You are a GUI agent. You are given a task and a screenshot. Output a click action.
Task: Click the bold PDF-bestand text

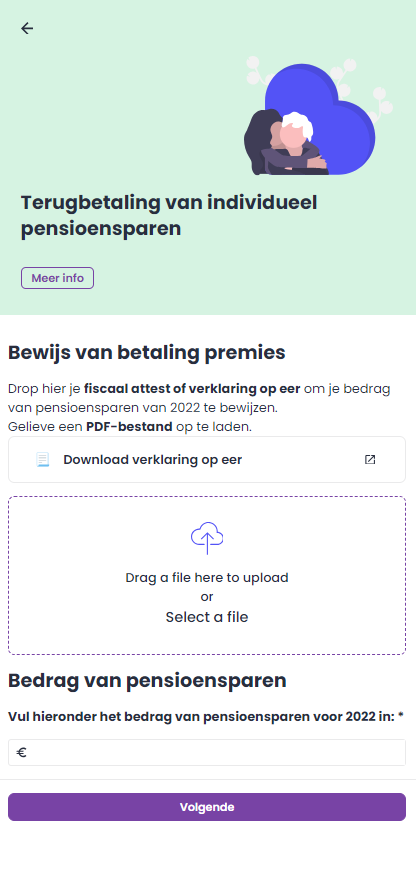click(129, 427)
